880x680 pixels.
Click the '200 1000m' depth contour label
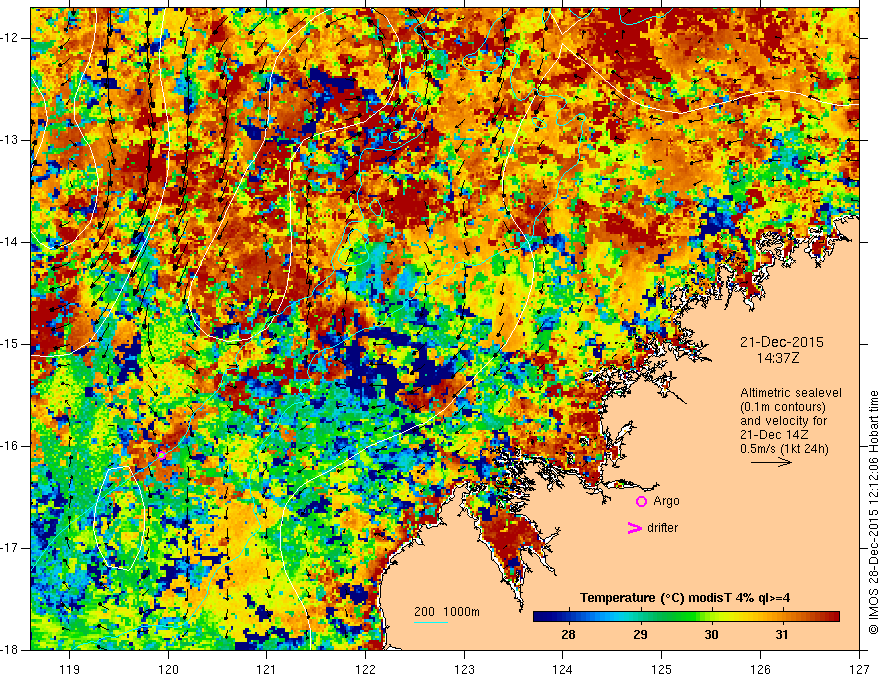coord(447,612)
